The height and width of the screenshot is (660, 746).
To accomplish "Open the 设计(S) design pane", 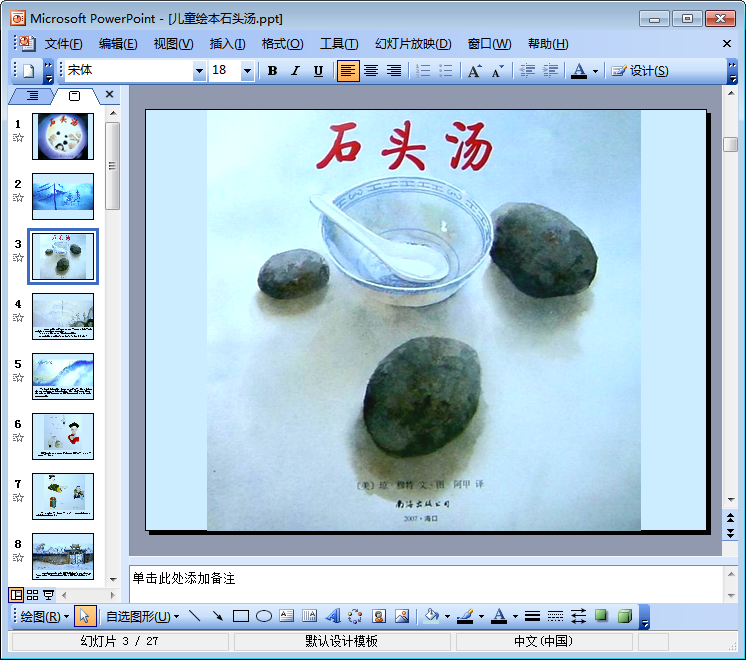I will click(640, 71).
